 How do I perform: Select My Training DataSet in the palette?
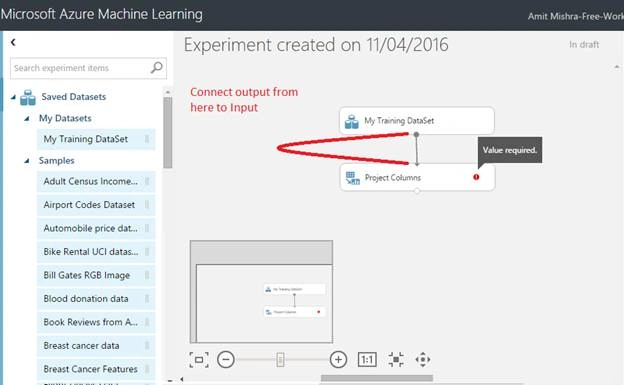(96, 139)
